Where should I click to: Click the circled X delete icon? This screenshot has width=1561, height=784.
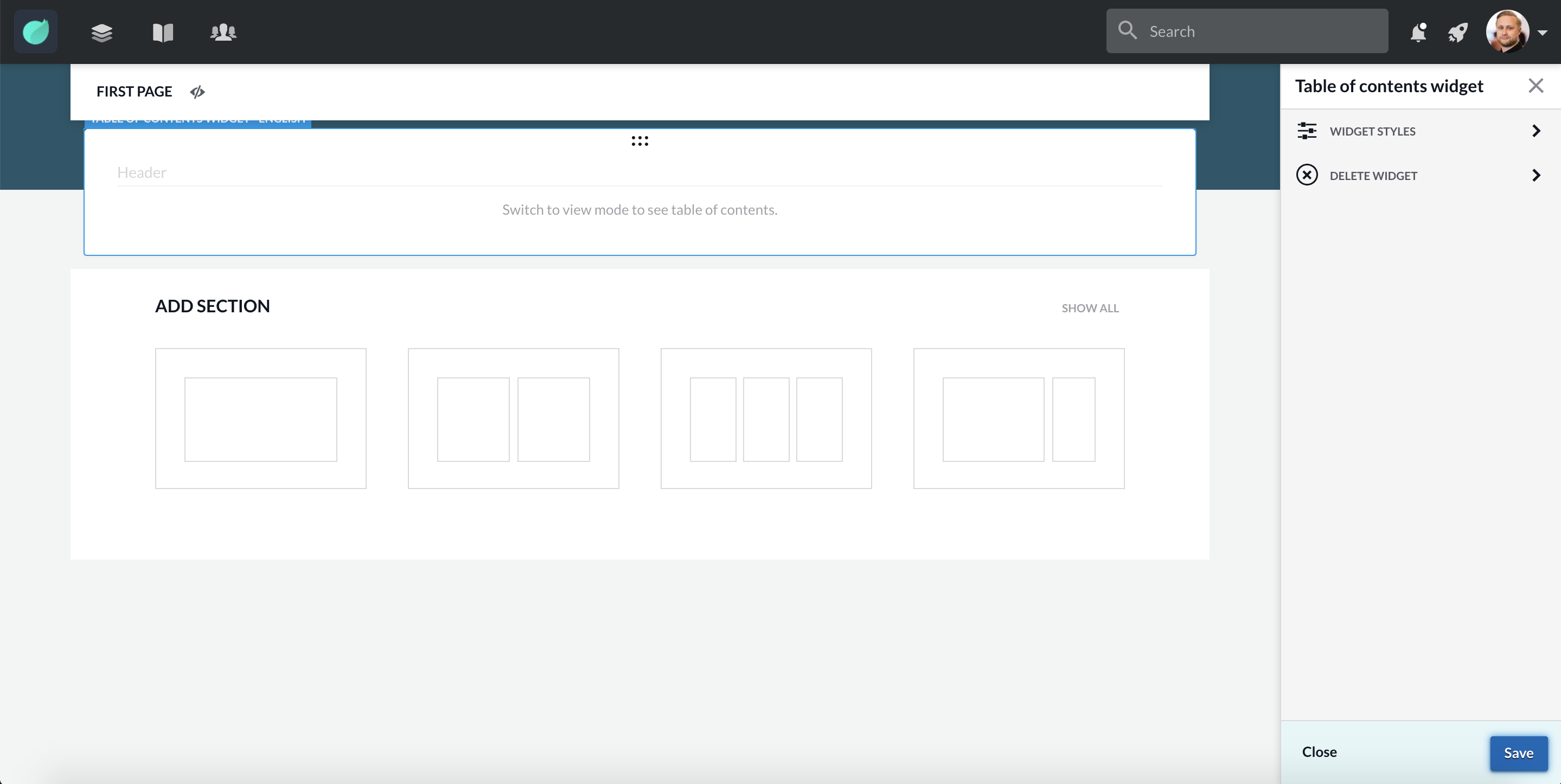(x=1307, y=175)
